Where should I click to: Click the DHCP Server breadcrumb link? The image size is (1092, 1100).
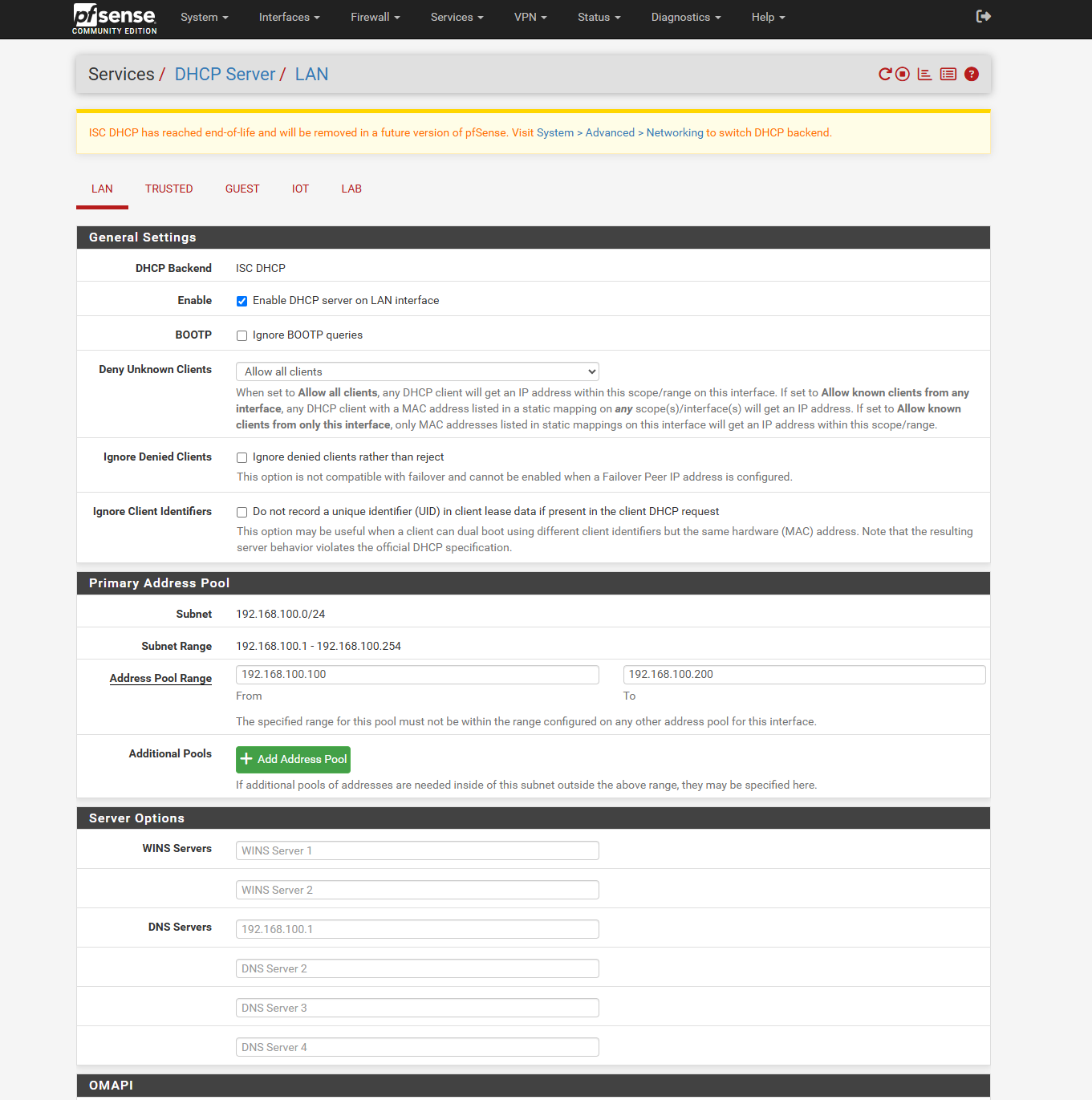pyautogui.click(x=225, y=74)
